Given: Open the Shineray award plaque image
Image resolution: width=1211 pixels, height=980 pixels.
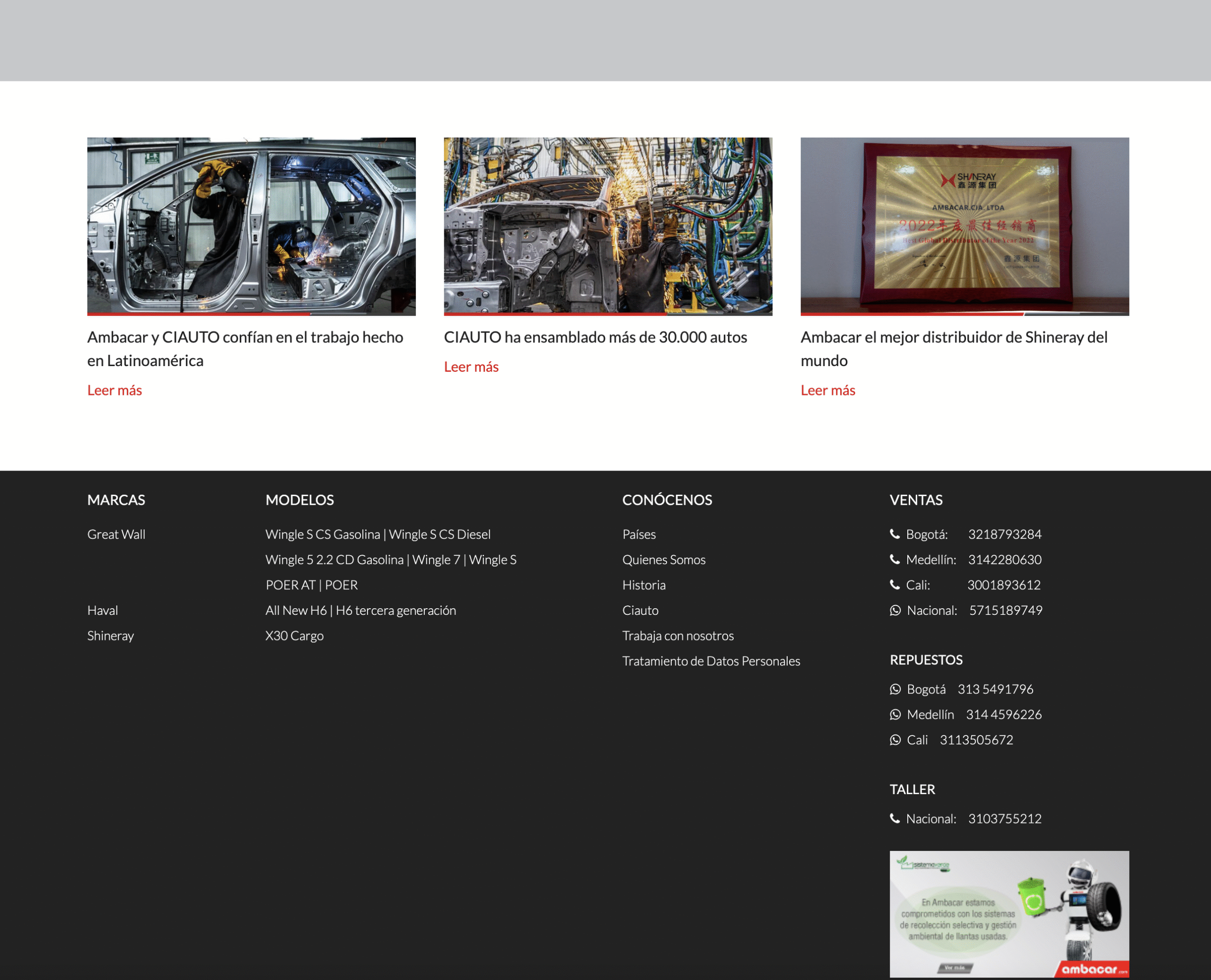Looking at the screenshot, I should (x=965, y=227).
